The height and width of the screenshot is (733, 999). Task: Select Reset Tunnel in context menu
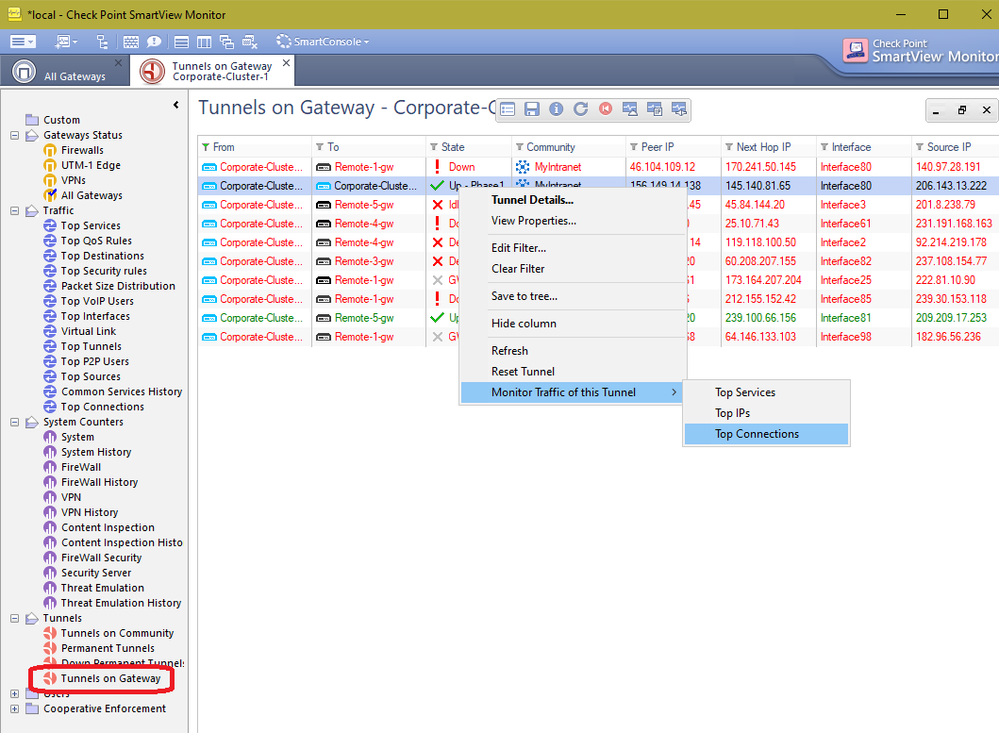[x=523, y=371]
